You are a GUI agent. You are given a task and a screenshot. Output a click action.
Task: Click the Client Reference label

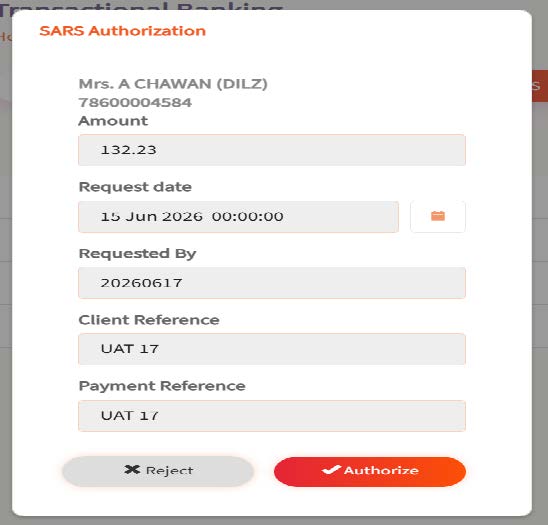pos(149,320)
